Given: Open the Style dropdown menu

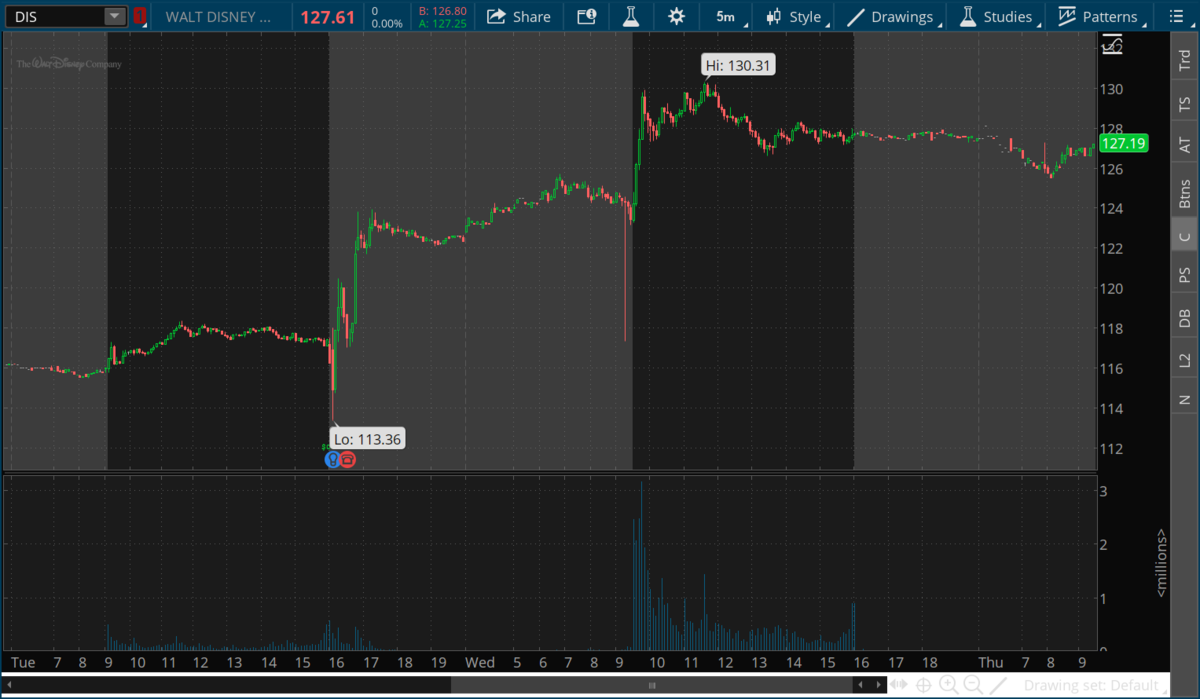Looking at the screenshot, I should 794,16.
